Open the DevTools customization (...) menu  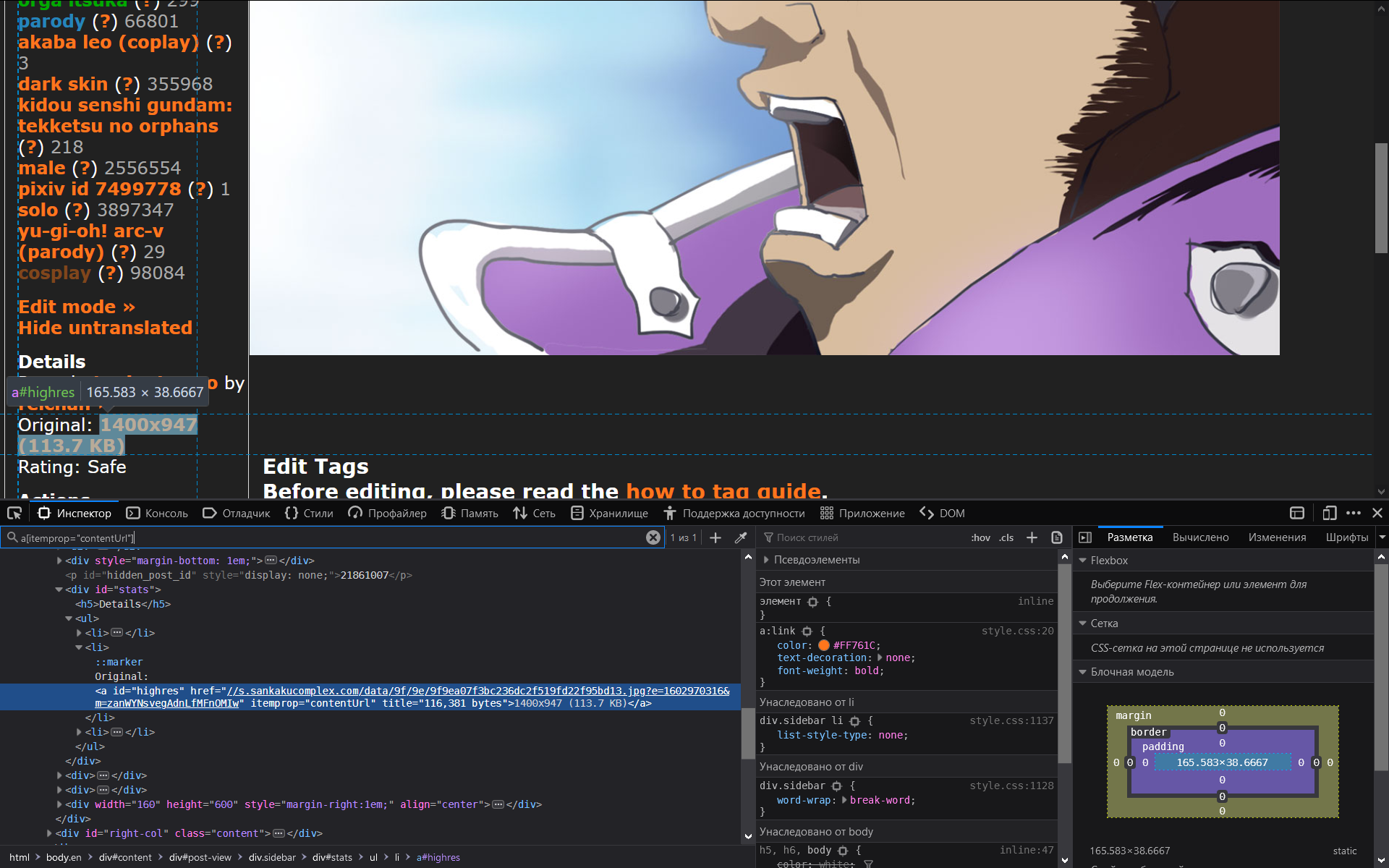point(1354,513)
